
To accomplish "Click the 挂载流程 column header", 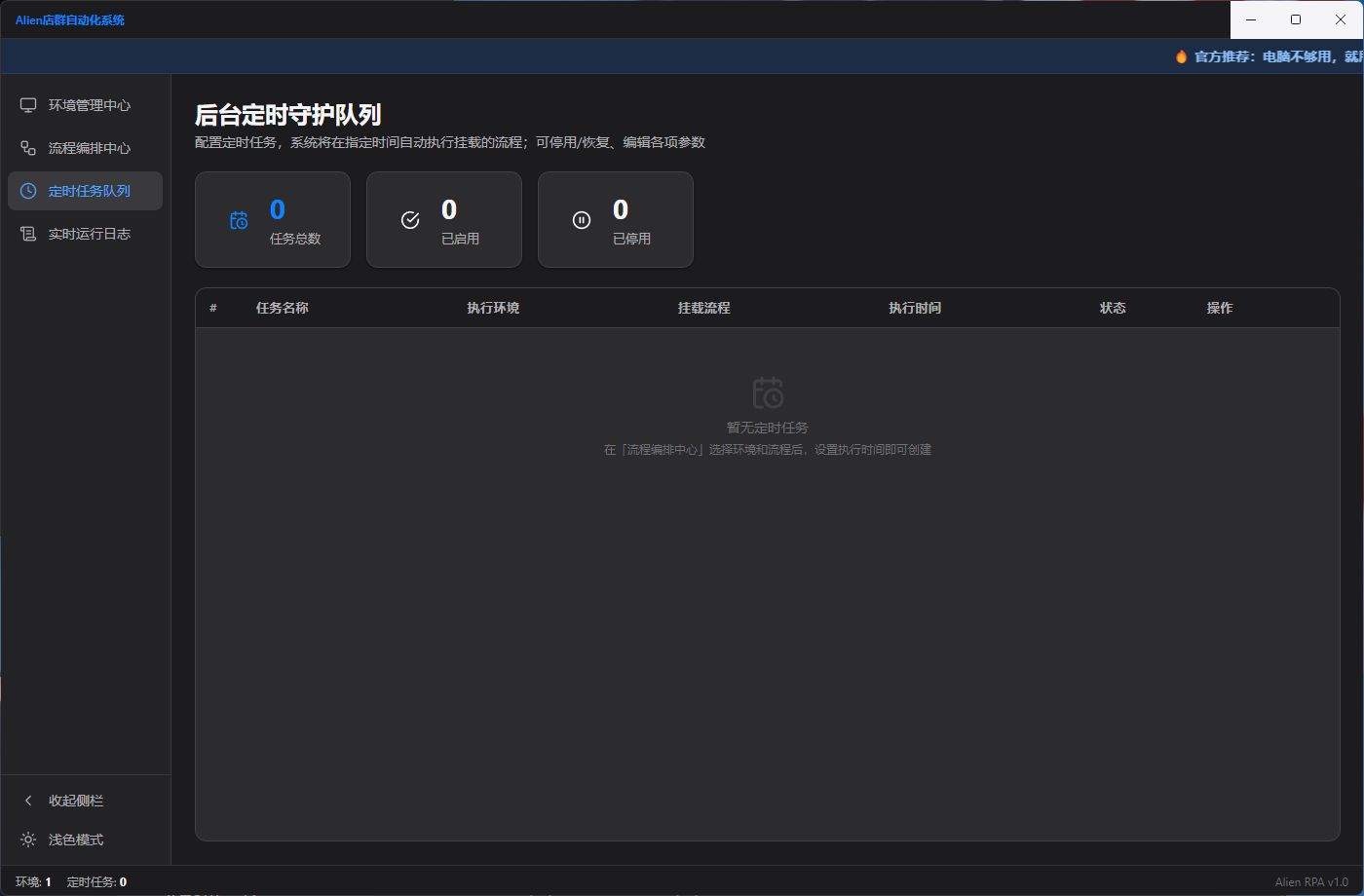I will click(x=704, y=308).
